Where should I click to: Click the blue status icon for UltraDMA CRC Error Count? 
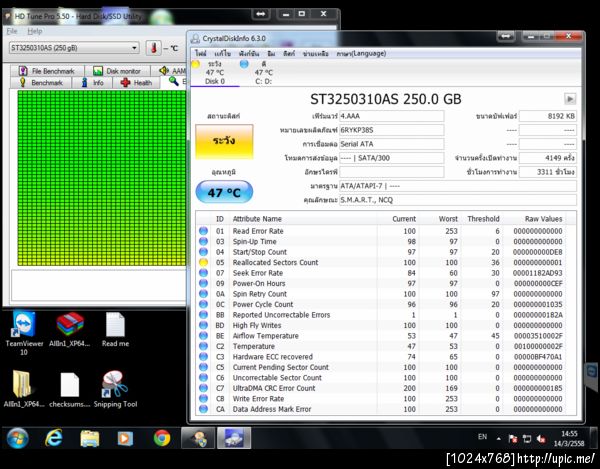pos(204,388)
